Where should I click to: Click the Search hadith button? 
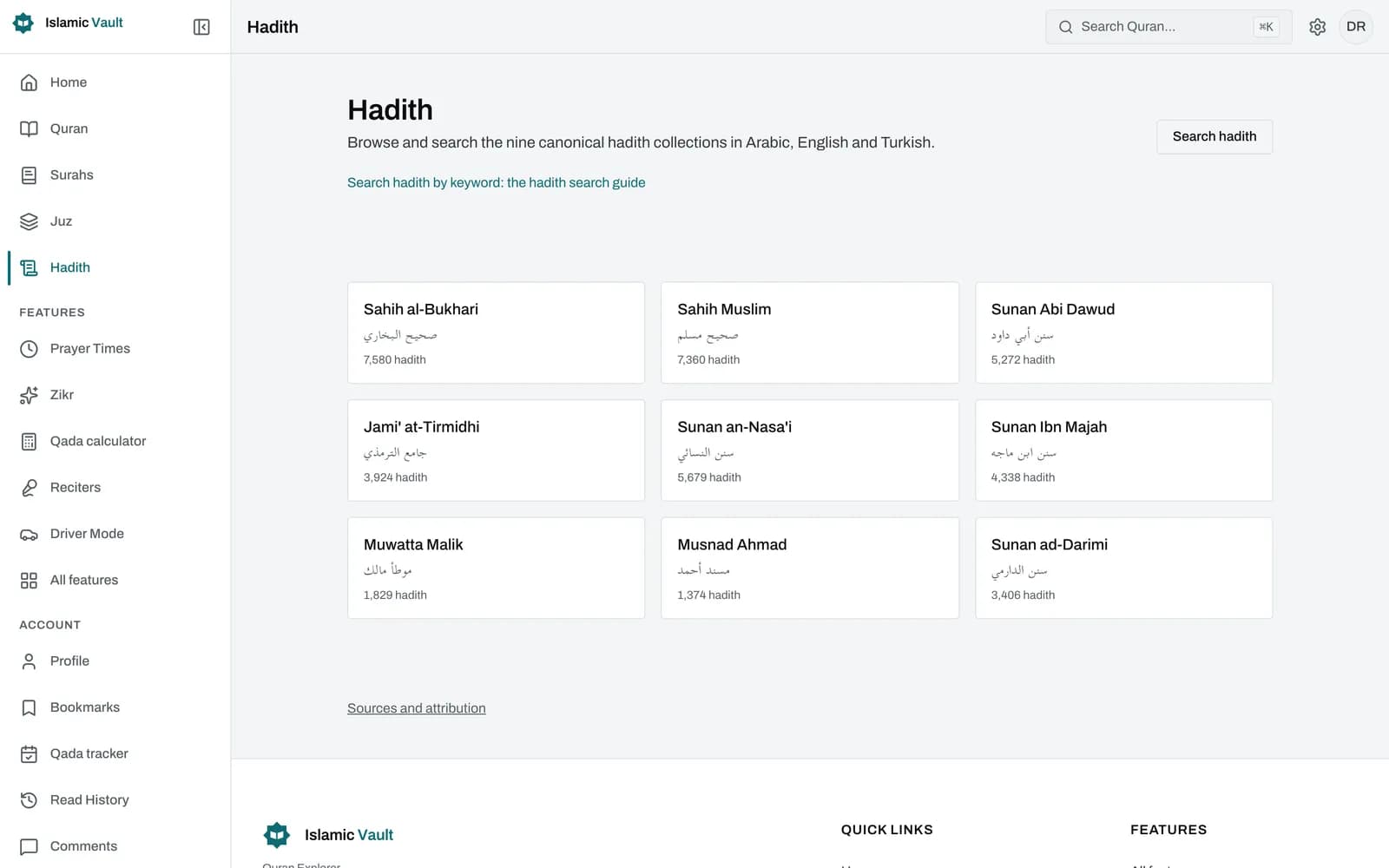pyautogui.click(x=1215, y=137)
